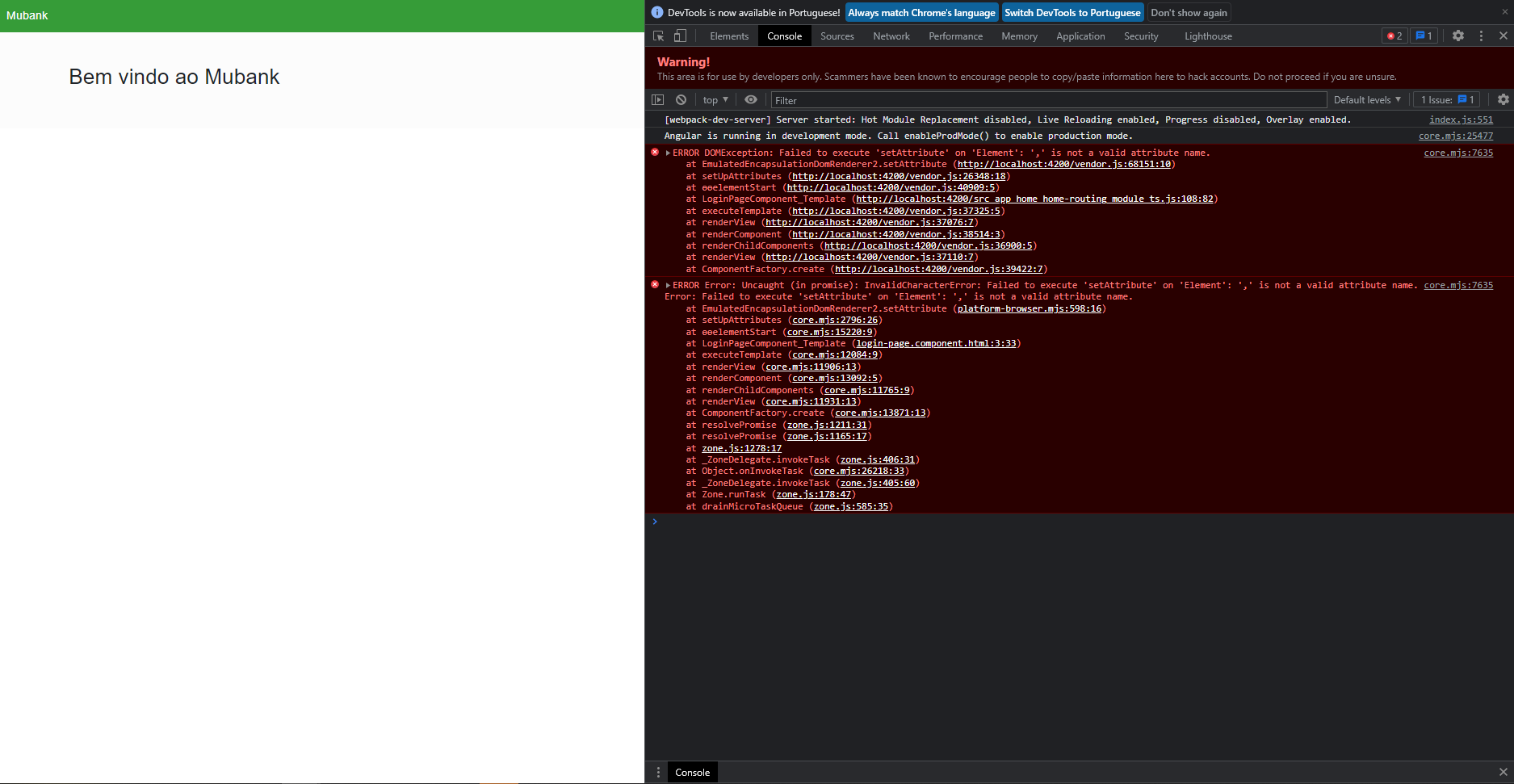Open the core.mjs:13871:13 stack link
1514x784 pixels.
880,413
